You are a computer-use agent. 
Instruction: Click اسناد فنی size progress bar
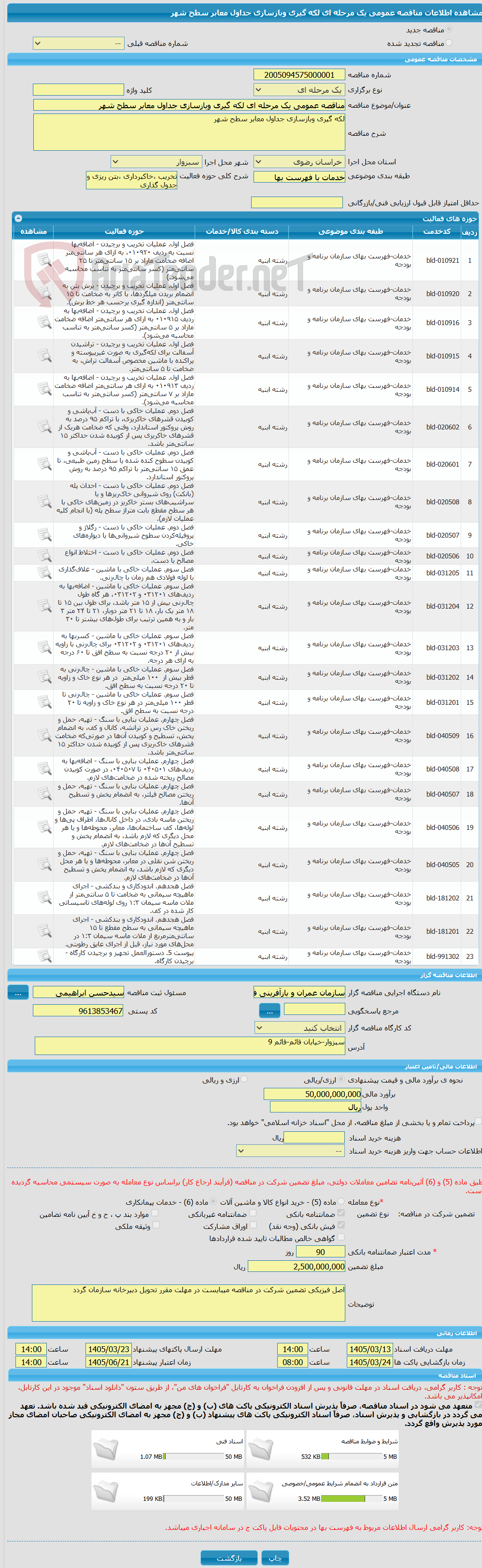tap(194, 1456)
